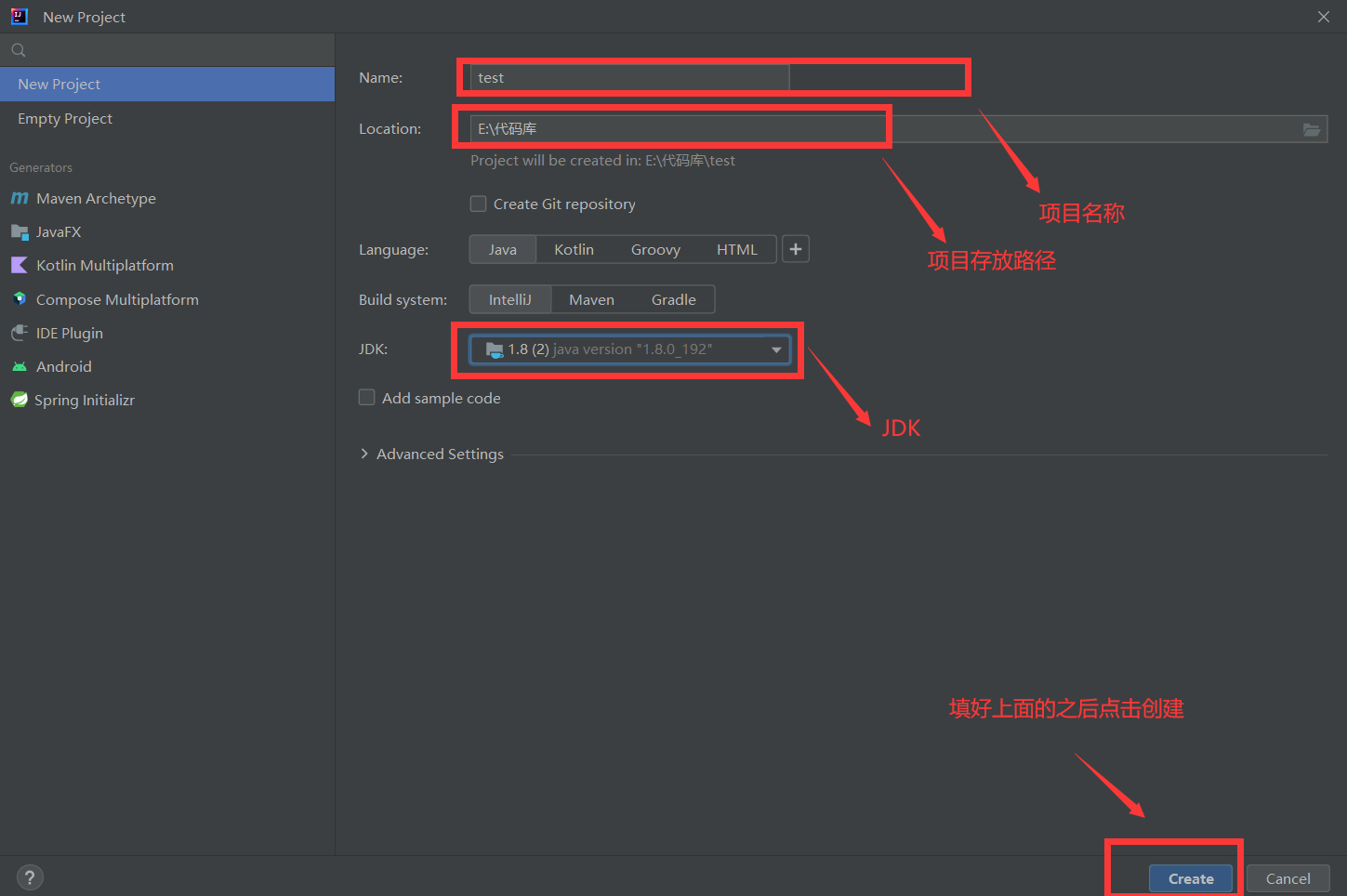The height and width of the screenshot is (896, 1347).
Task: Choose Gradle build system
Action: coord(674,299)
